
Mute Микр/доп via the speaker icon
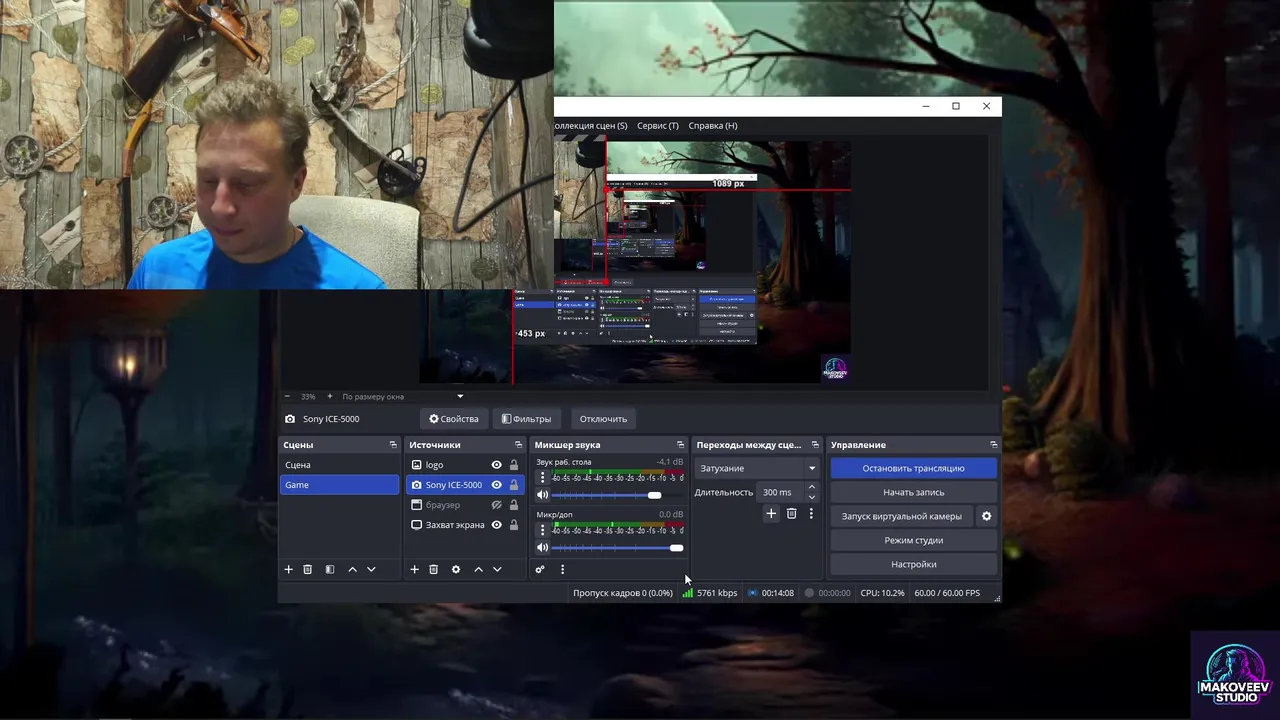point(543,547)
